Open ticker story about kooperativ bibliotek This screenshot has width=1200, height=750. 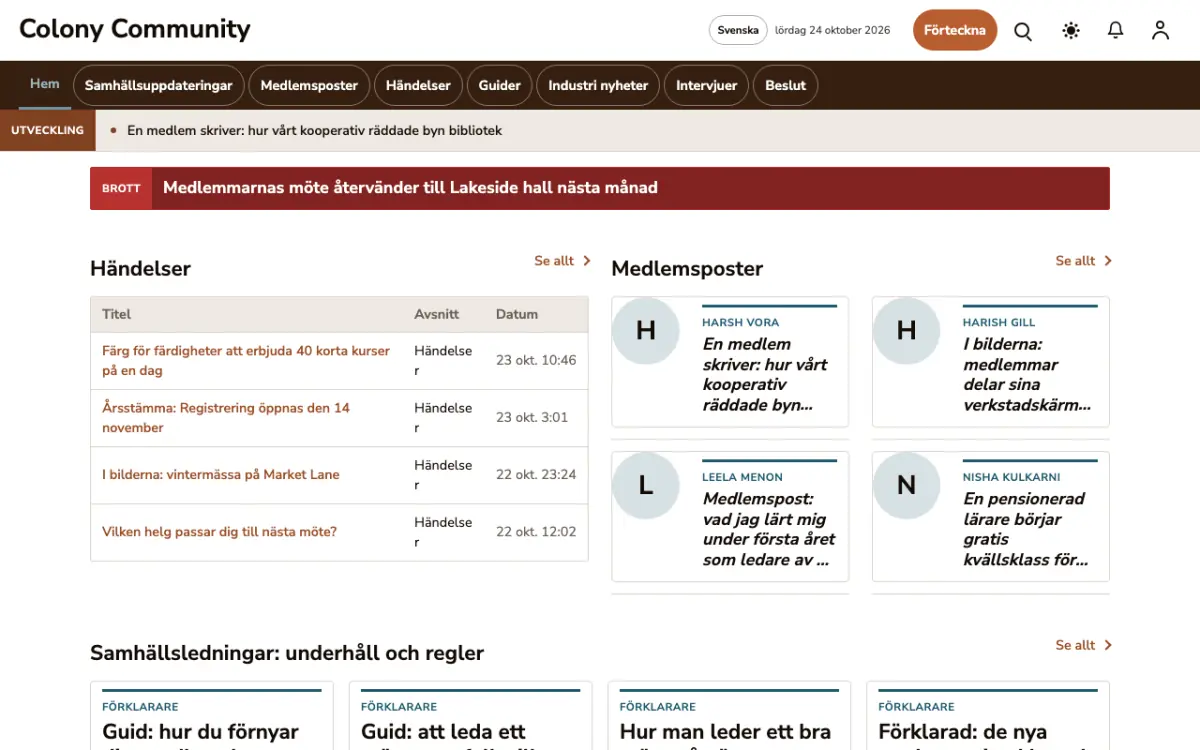pyautogui.click(x=314, y=130)
